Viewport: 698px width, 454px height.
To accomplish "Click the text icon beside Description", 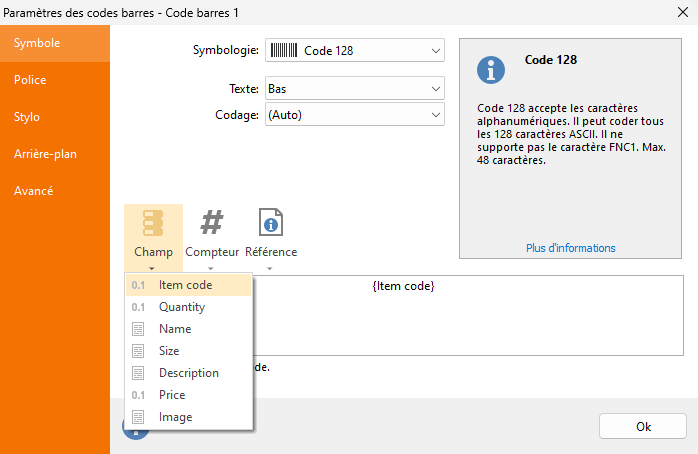I will (x=138, y=373).
